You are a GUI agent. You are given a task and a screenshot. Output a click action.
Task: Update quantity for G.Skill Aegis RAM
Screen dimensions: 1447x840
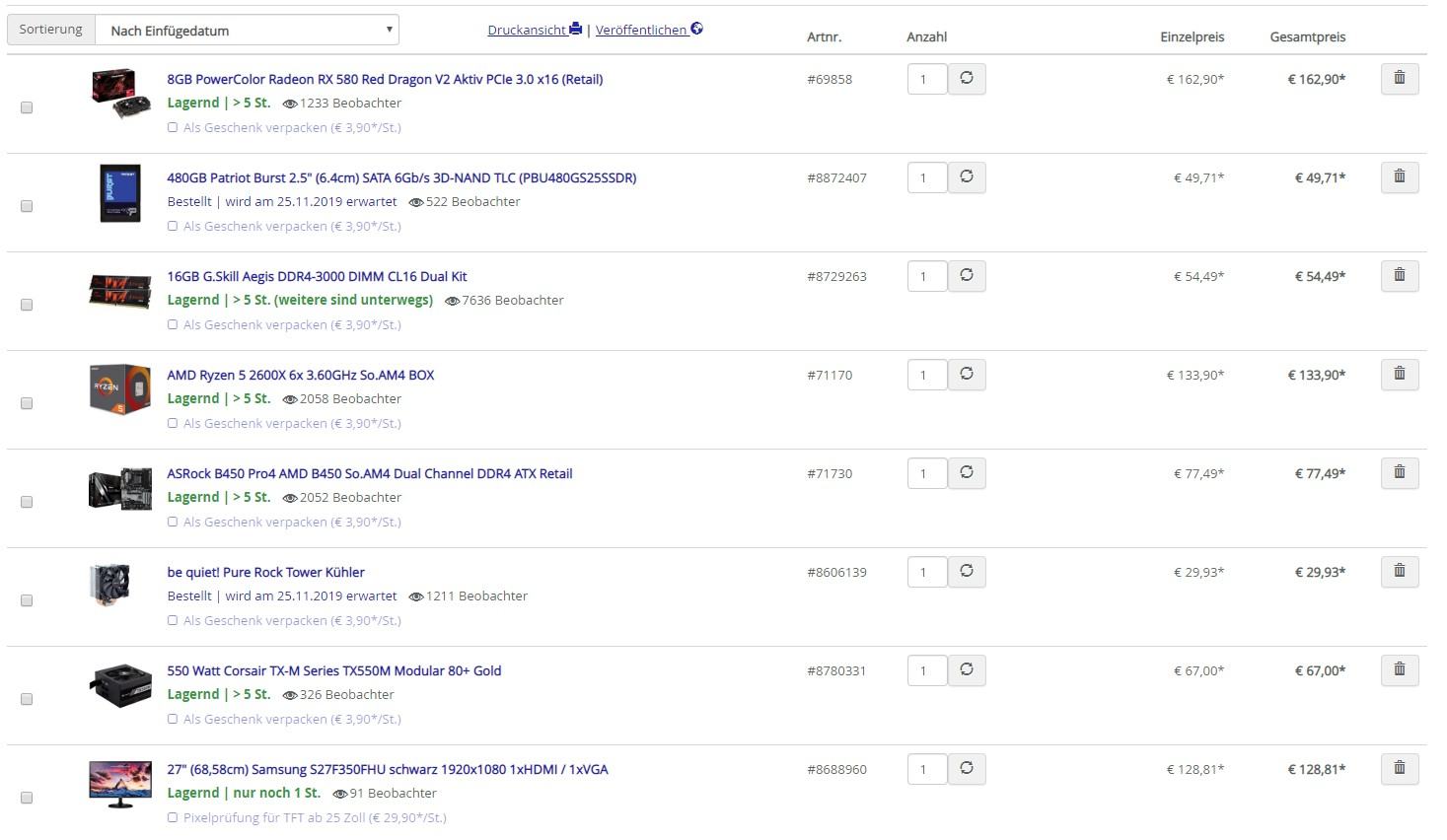coord(967,276)
